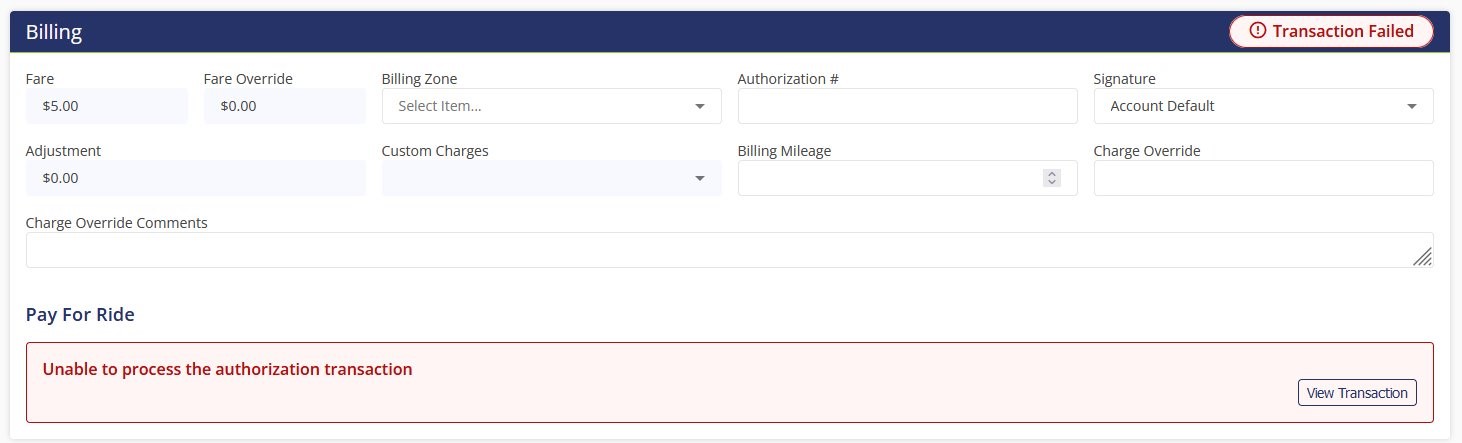Click the Charge Override Comments label
Viewport: 1462px width, 443px height.
[117, 223]
